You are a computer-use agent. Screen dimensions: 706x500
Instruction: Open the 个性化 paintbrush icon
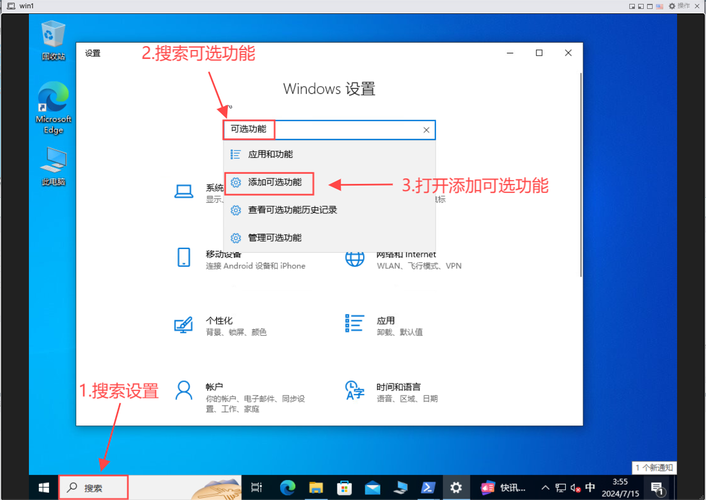[184, 324]
